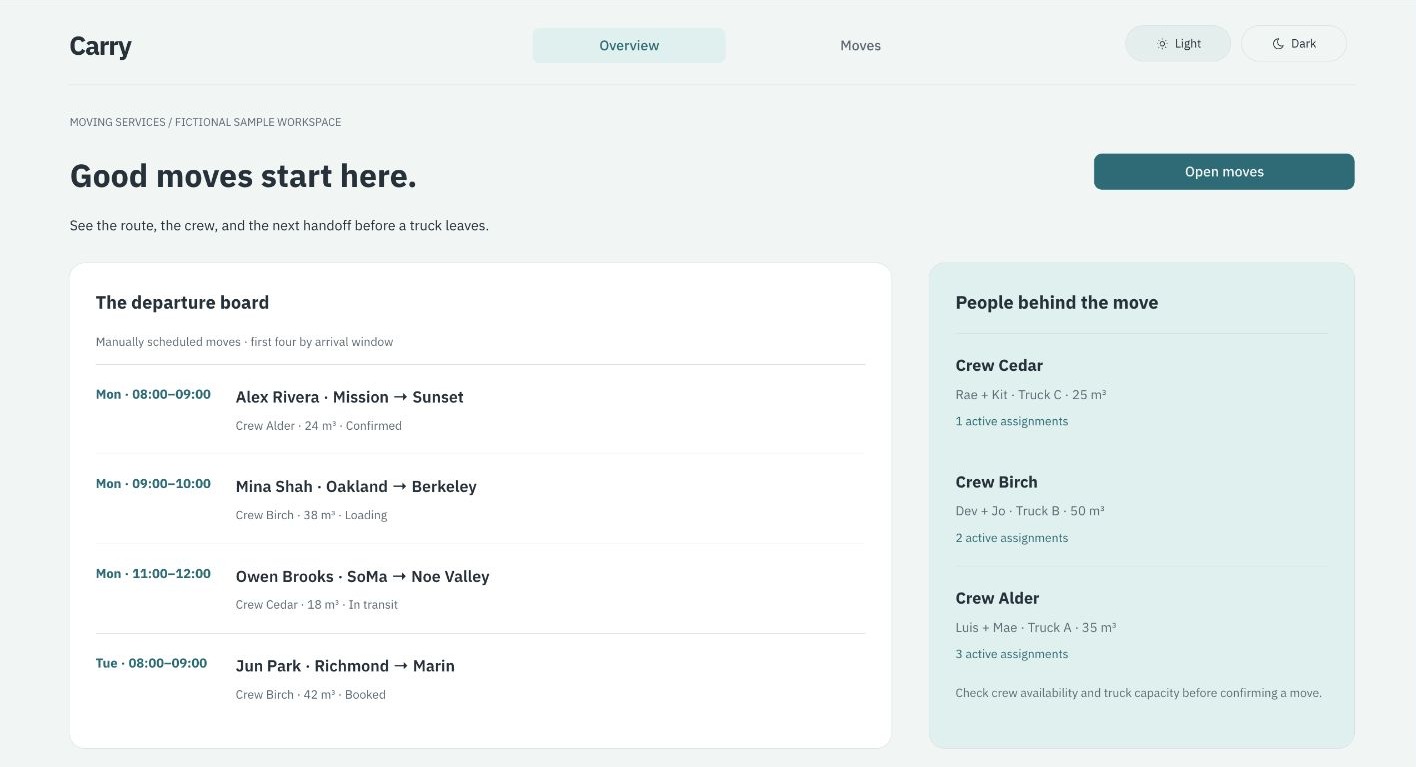
Task: Click 3 active assignments under Crew Alder
Action: coord(1012,654)
